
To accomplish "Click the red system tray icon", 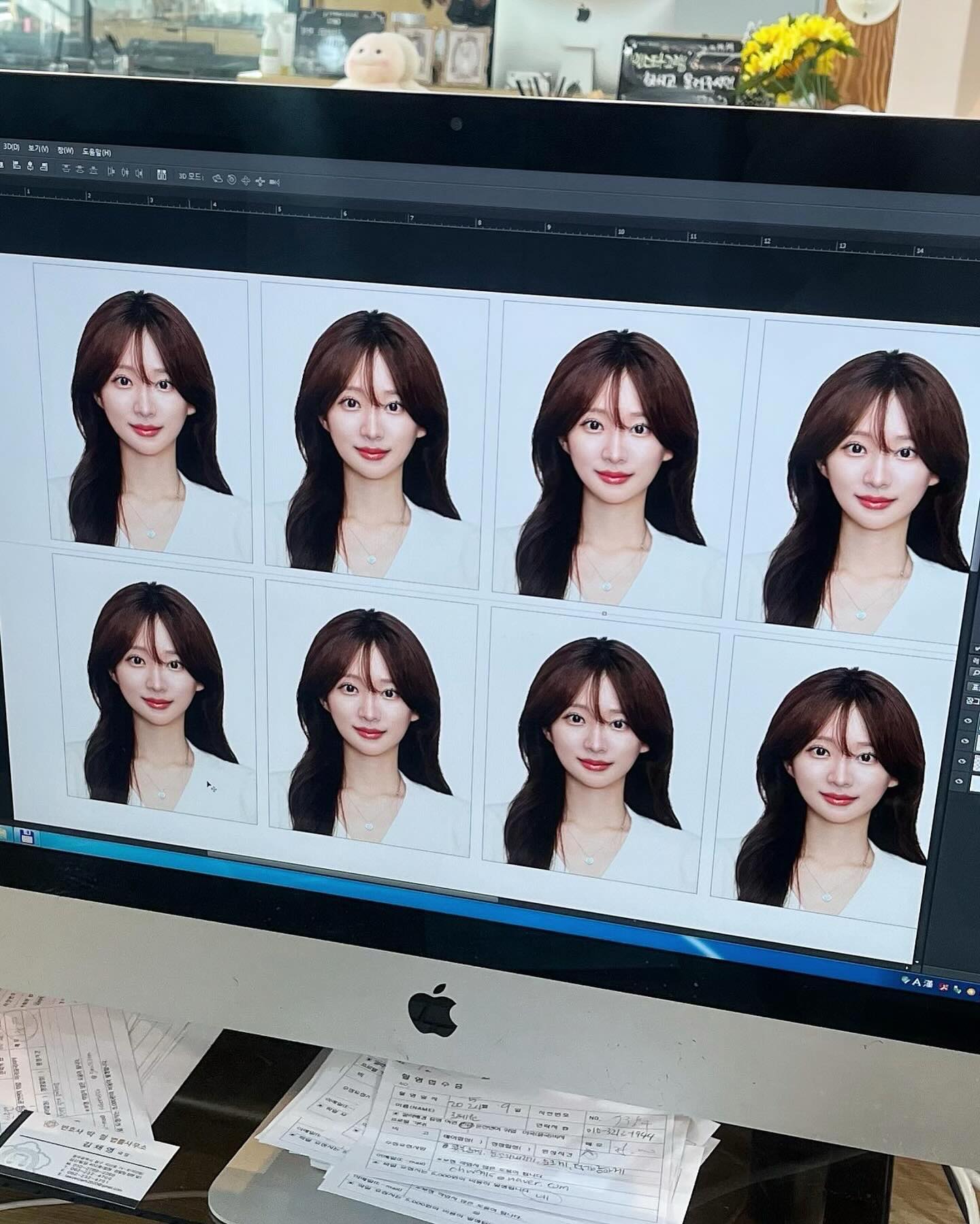I will click(x=944, y=987).
